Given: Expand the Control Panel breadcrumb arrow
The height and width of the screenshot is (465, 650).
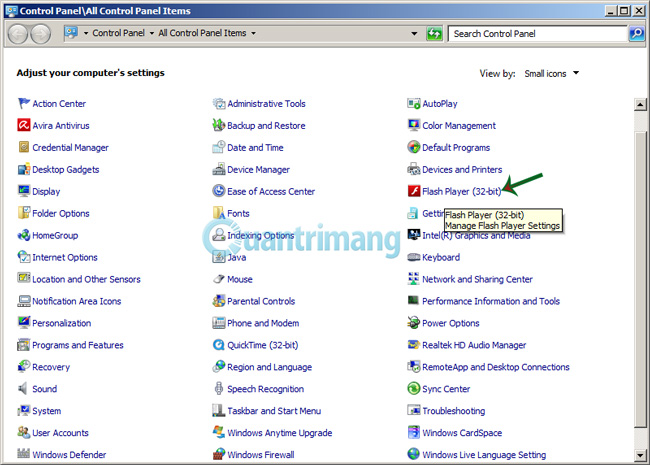Looking at the screenshot, I should (x=152, y=33).
